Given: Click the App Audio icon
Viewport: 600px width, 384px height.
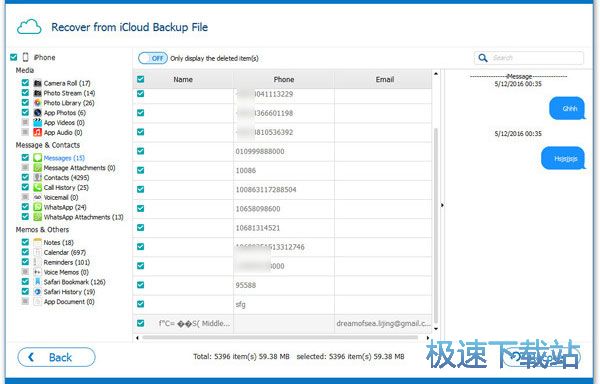Looking at the screenshot, I should [38, 133].
